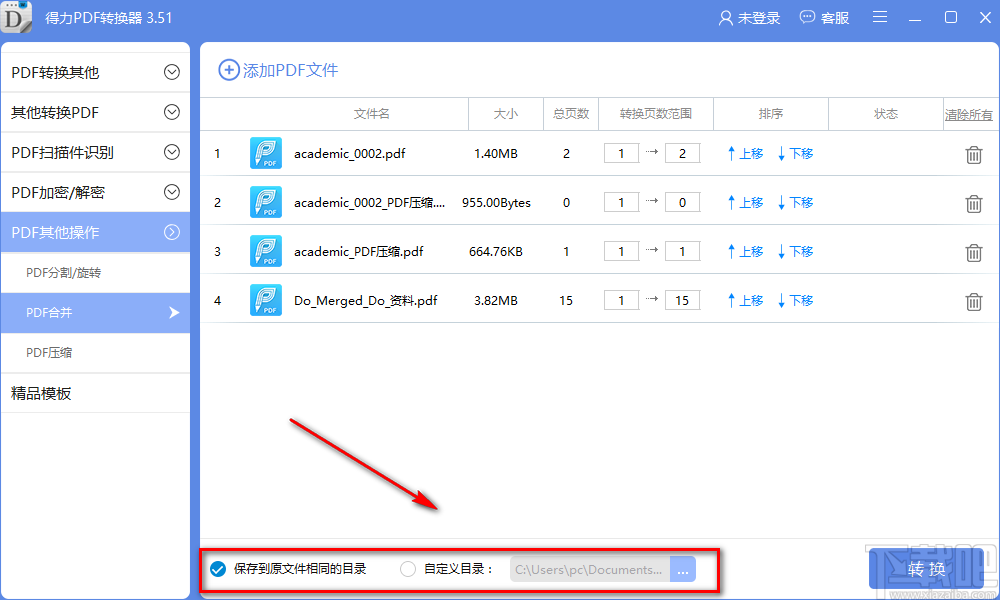Screen dimensions: 1000x600
Task: Select the 自定义目录 radio button
Action: [408, 569]
